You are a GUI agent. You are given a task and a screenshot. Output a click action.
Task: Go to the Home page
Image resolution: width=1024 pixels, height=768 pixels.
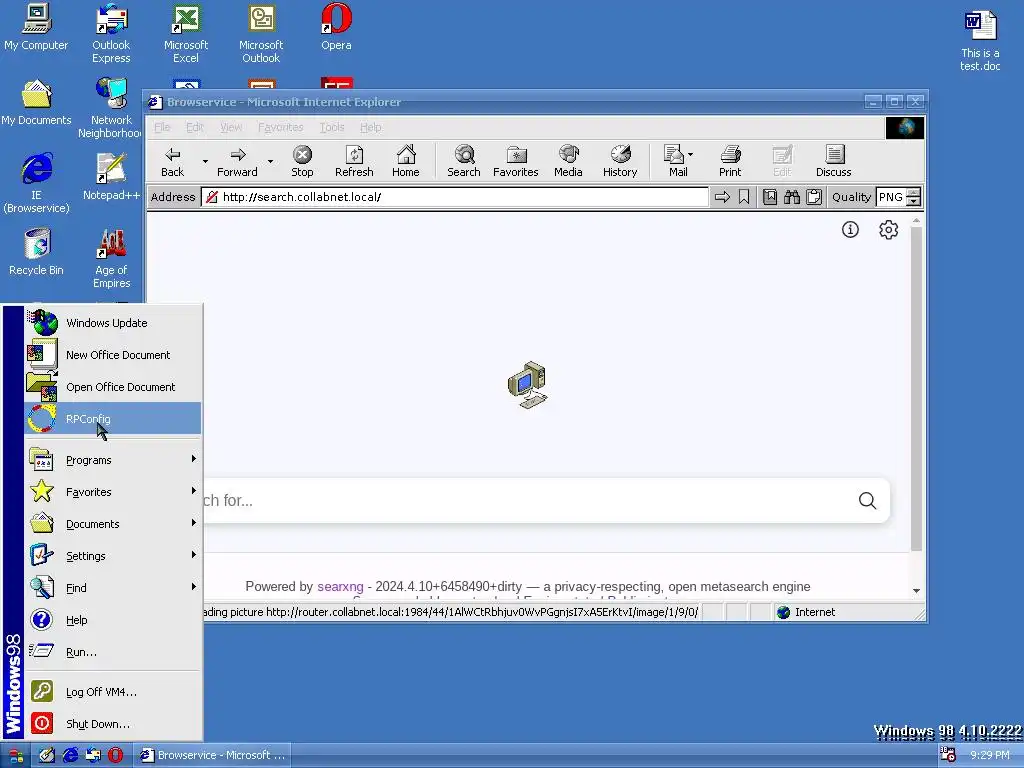click(x=406, y=161)
